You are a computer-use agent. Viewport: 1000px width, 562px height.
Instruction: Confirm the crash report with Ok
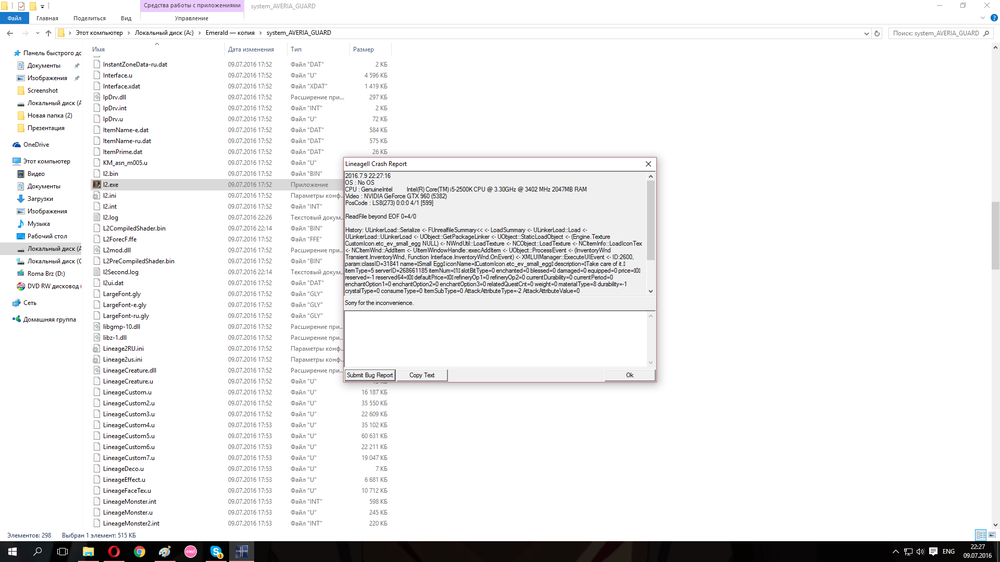point(629,375)
